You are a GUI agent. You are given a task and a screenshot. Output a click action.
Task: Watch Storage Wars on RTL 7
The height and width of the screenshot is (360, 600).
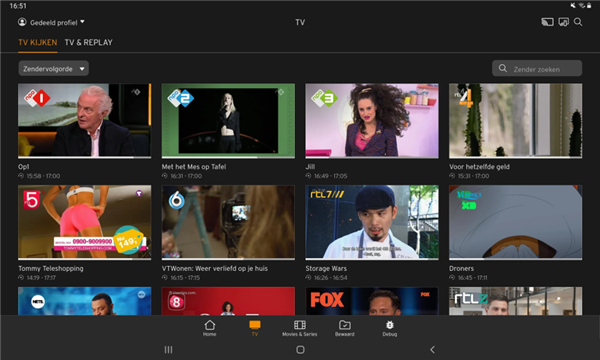[x=372, y=222]
